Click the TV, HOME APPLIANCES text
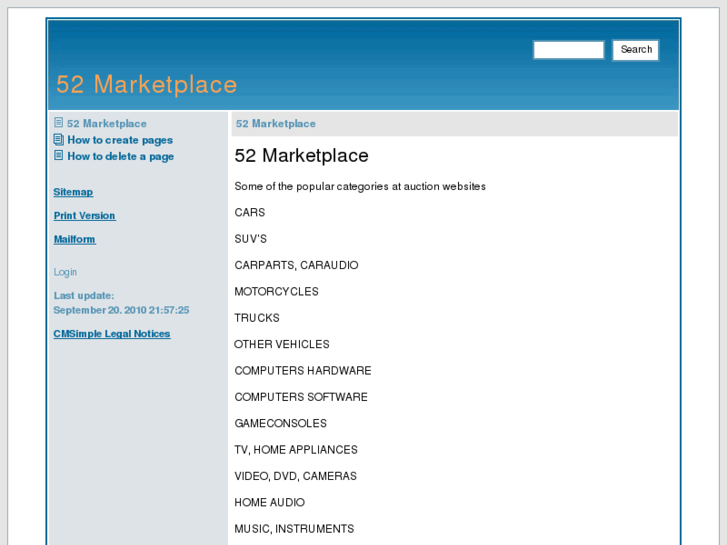 click(296, 450)
